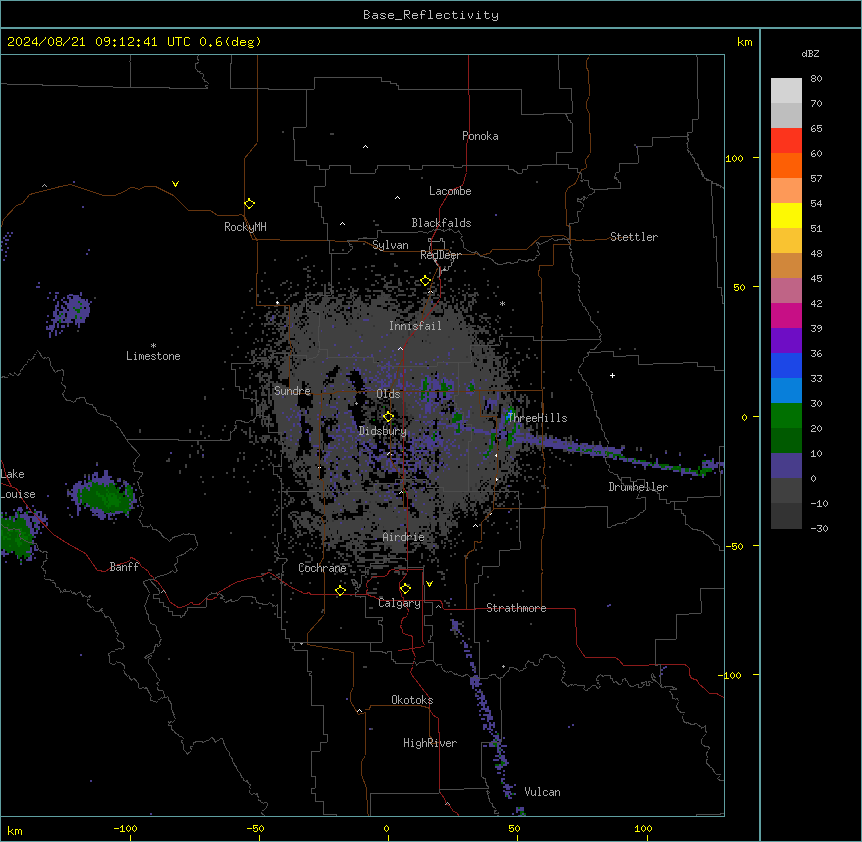Click the Innisfail city label
The width and height of the screenshot is (862, 842).
click(415, 326)
